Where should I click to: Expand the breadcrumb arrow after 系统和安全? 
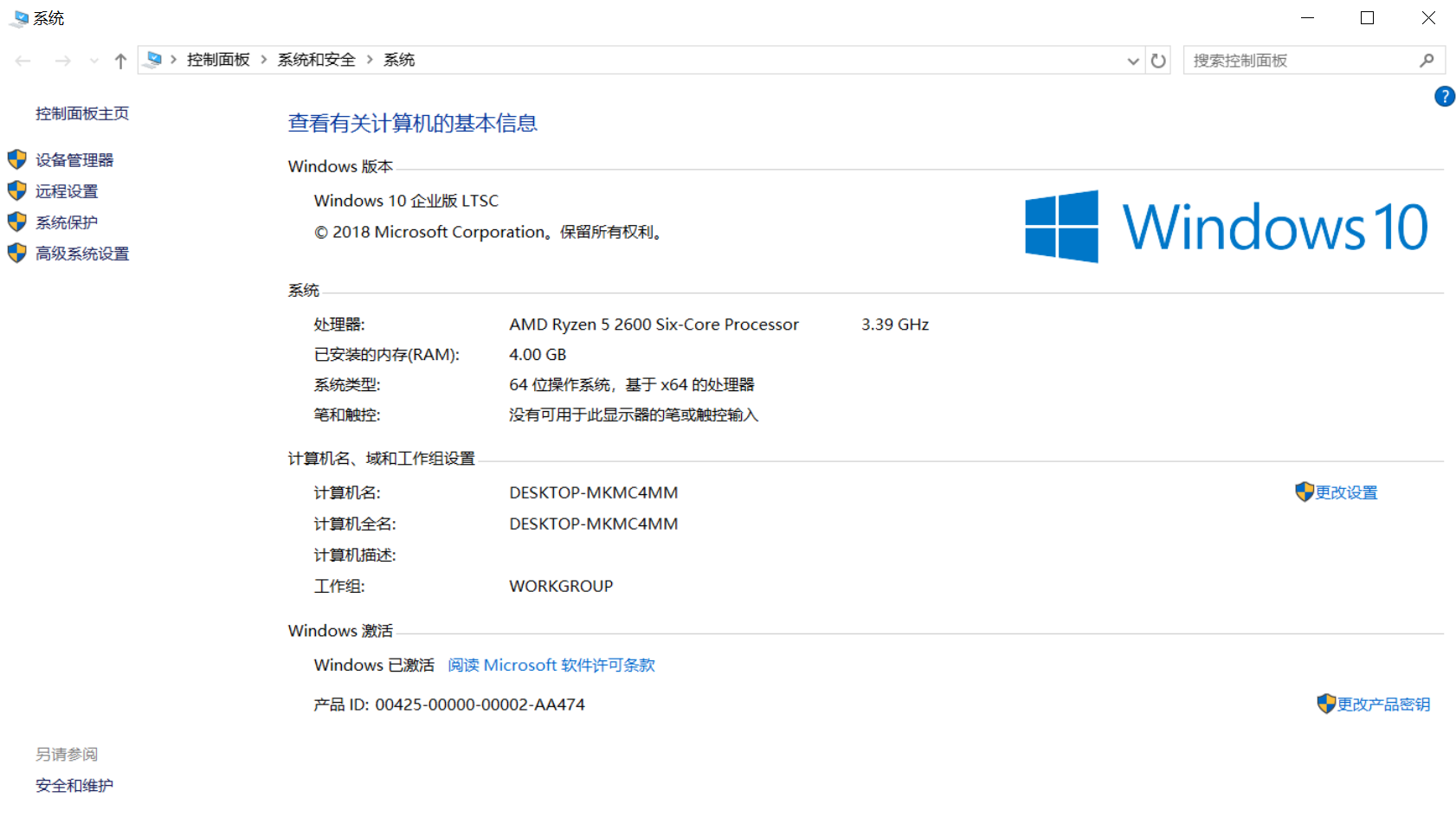tap(370, 59)
